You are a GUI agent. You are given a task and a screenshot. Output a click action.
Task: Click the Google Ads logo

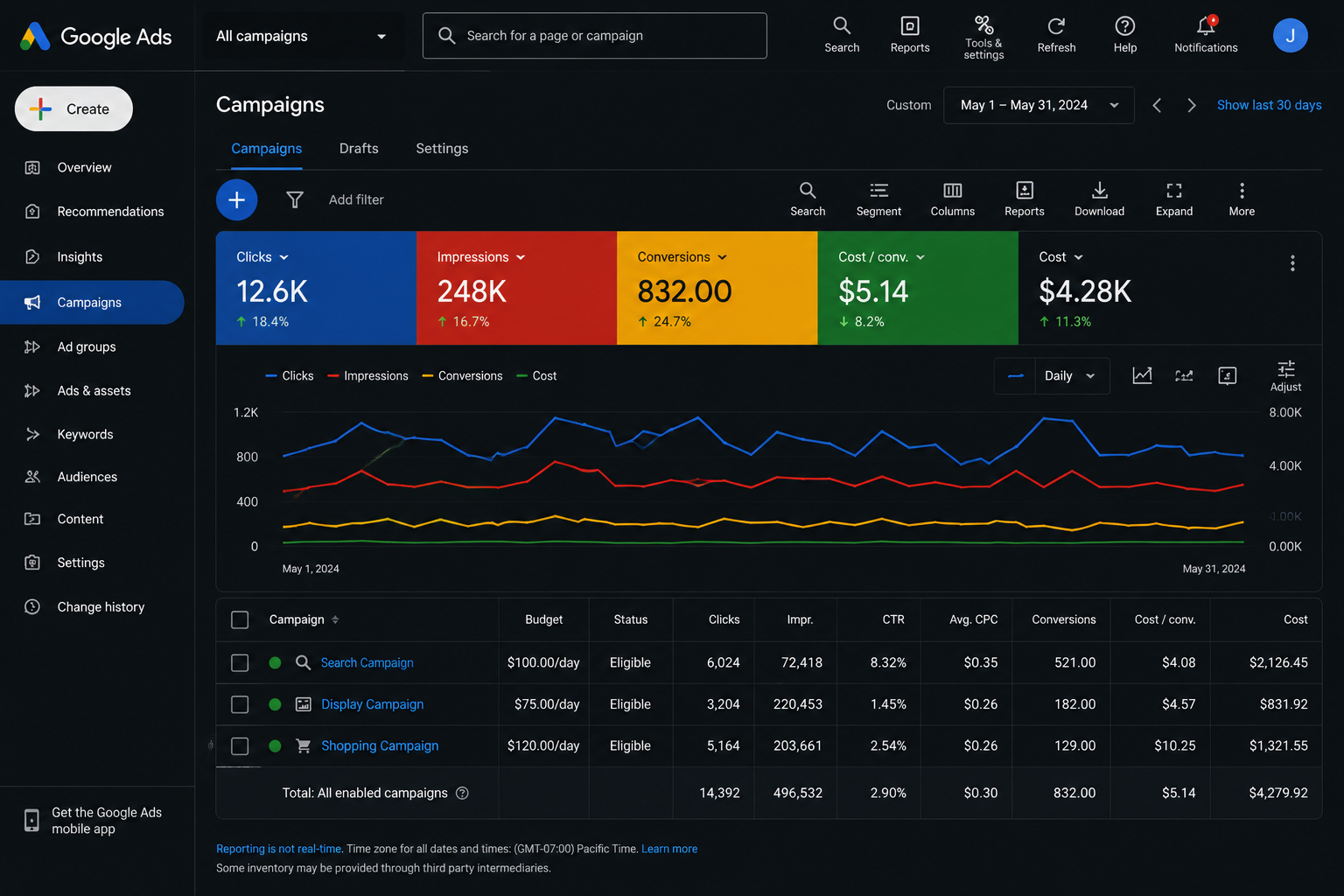(x=95, y=36)
